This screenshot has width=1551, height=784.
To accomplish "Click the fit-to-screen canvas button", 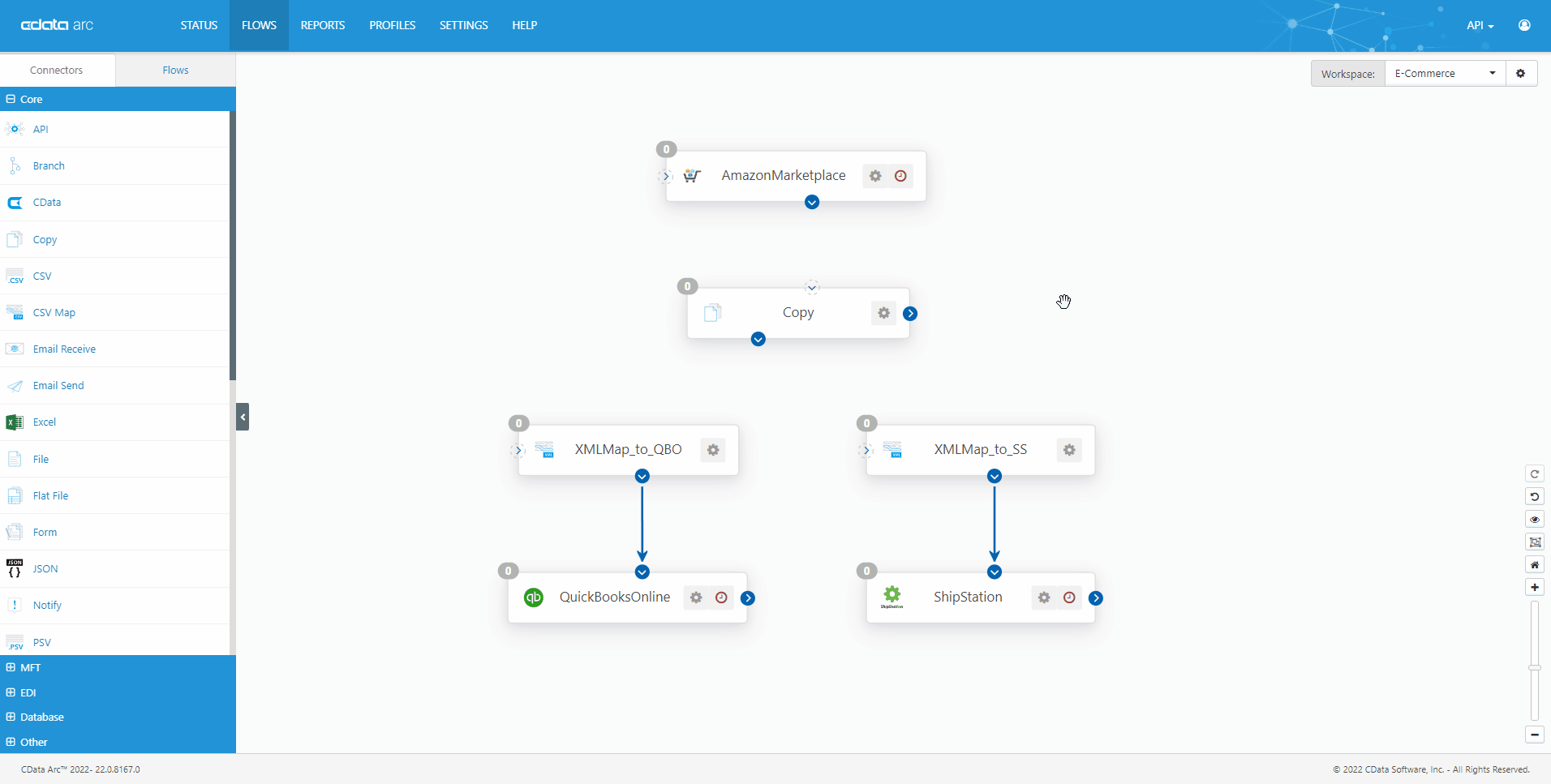I will pyautogui.click(x=1535, y=542).
